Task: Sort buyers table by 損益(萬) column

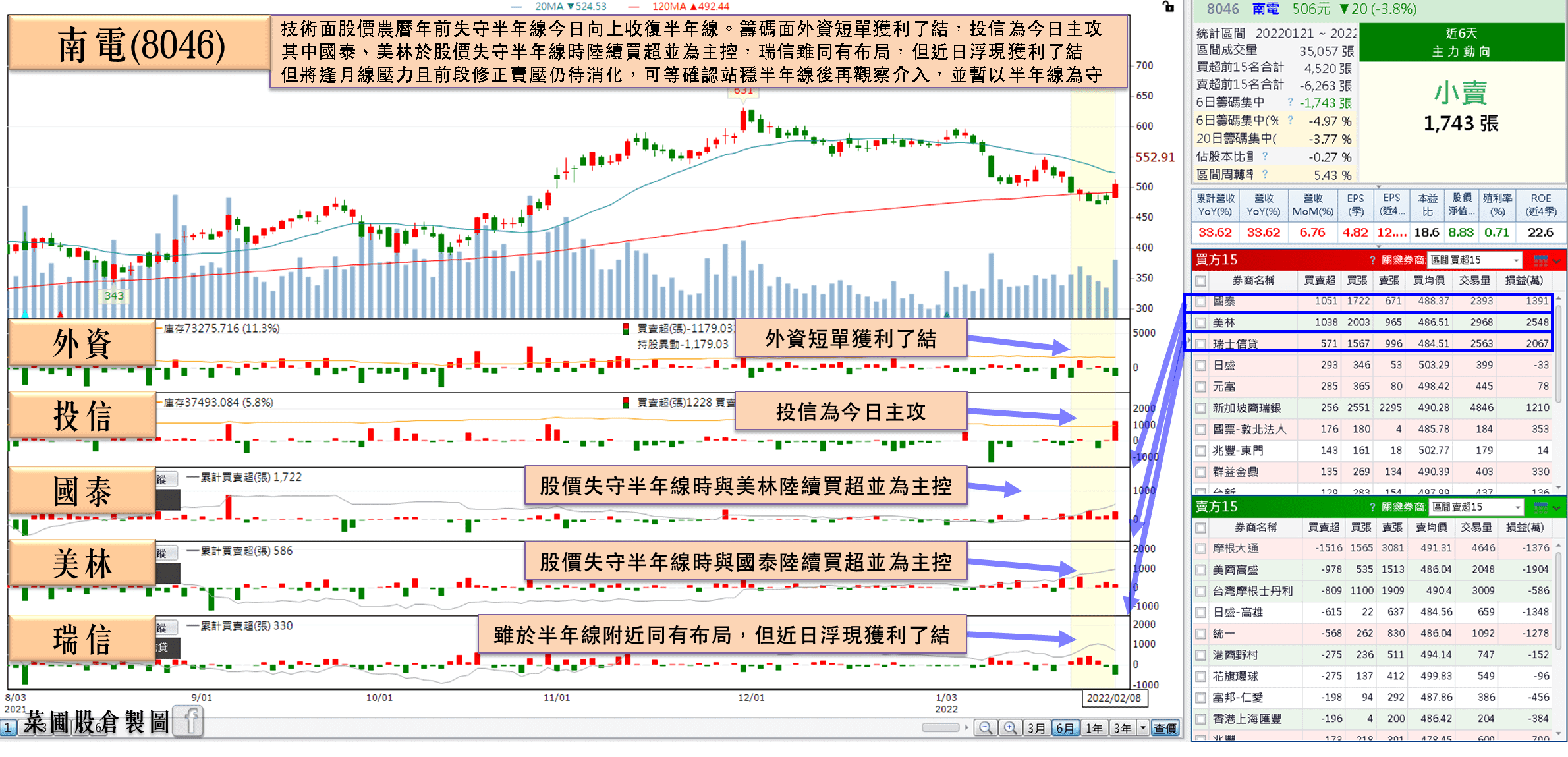Action: (1524, 281)
